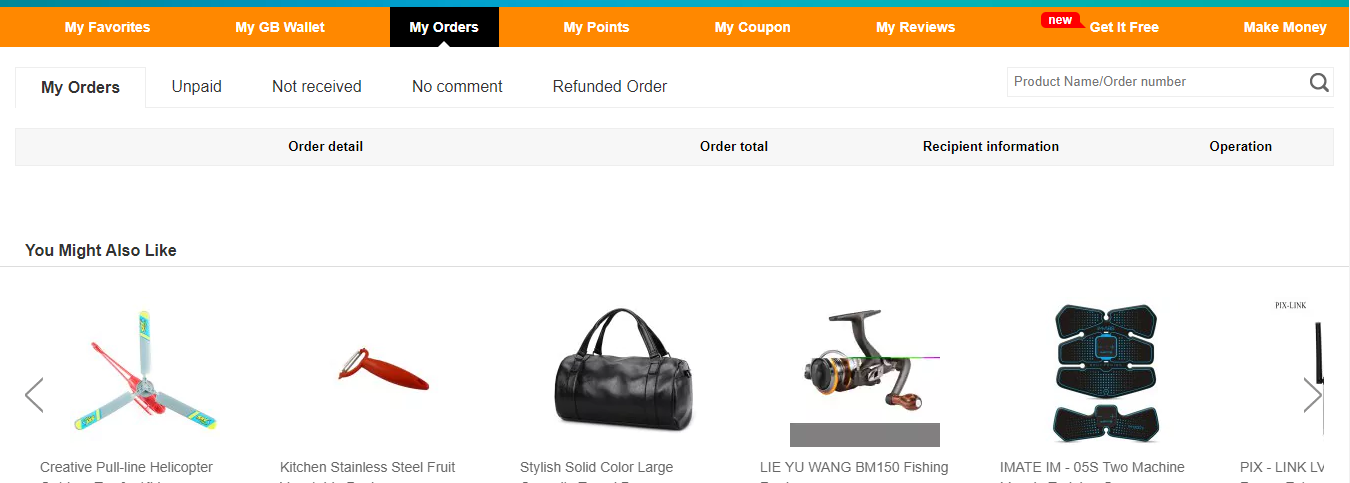
Task: Open My Coupon section
Action: 752,27
